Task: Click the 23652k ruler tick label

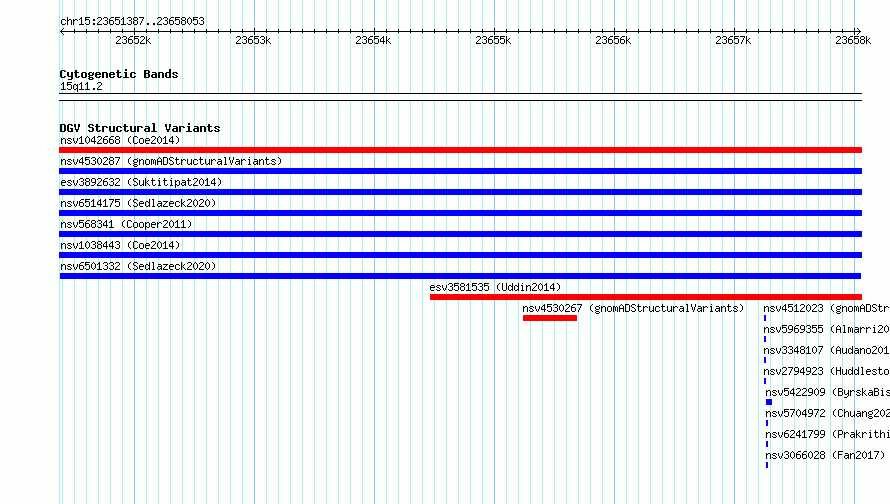Action: point(133,40)
